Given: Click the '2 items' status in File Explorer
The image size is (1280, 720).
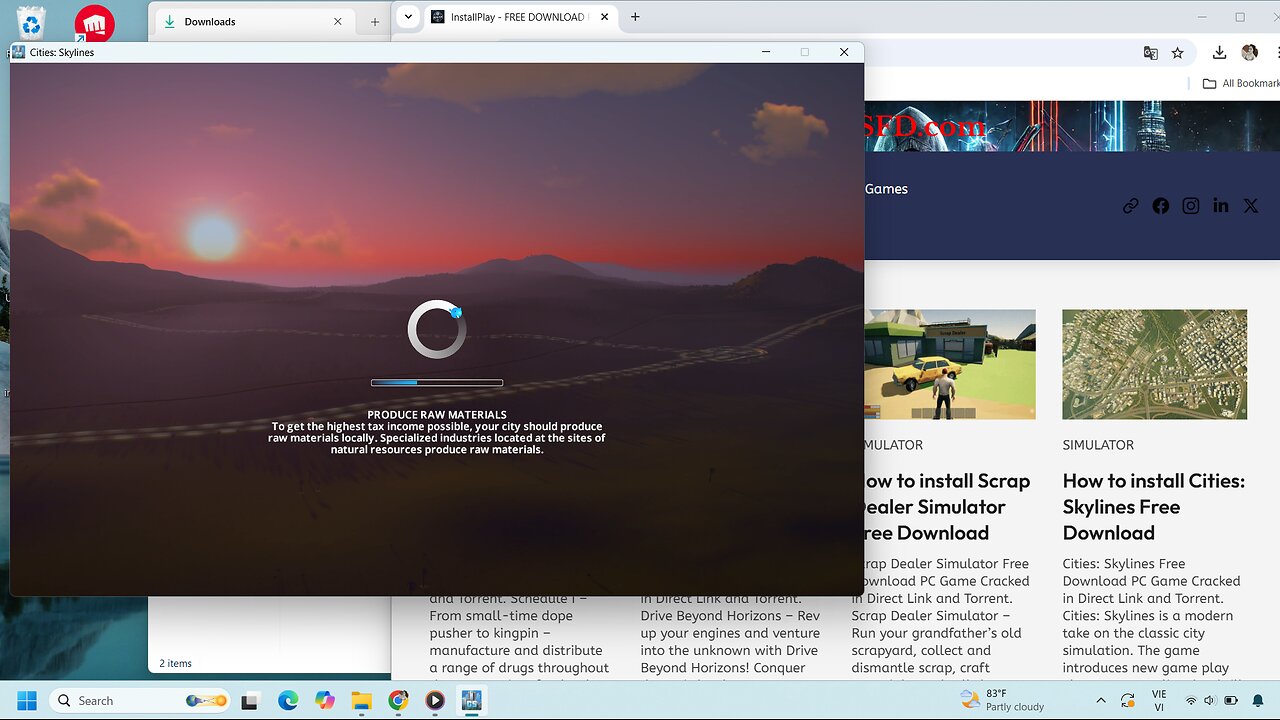Looking at the screenshot, I should pos(176,663).
